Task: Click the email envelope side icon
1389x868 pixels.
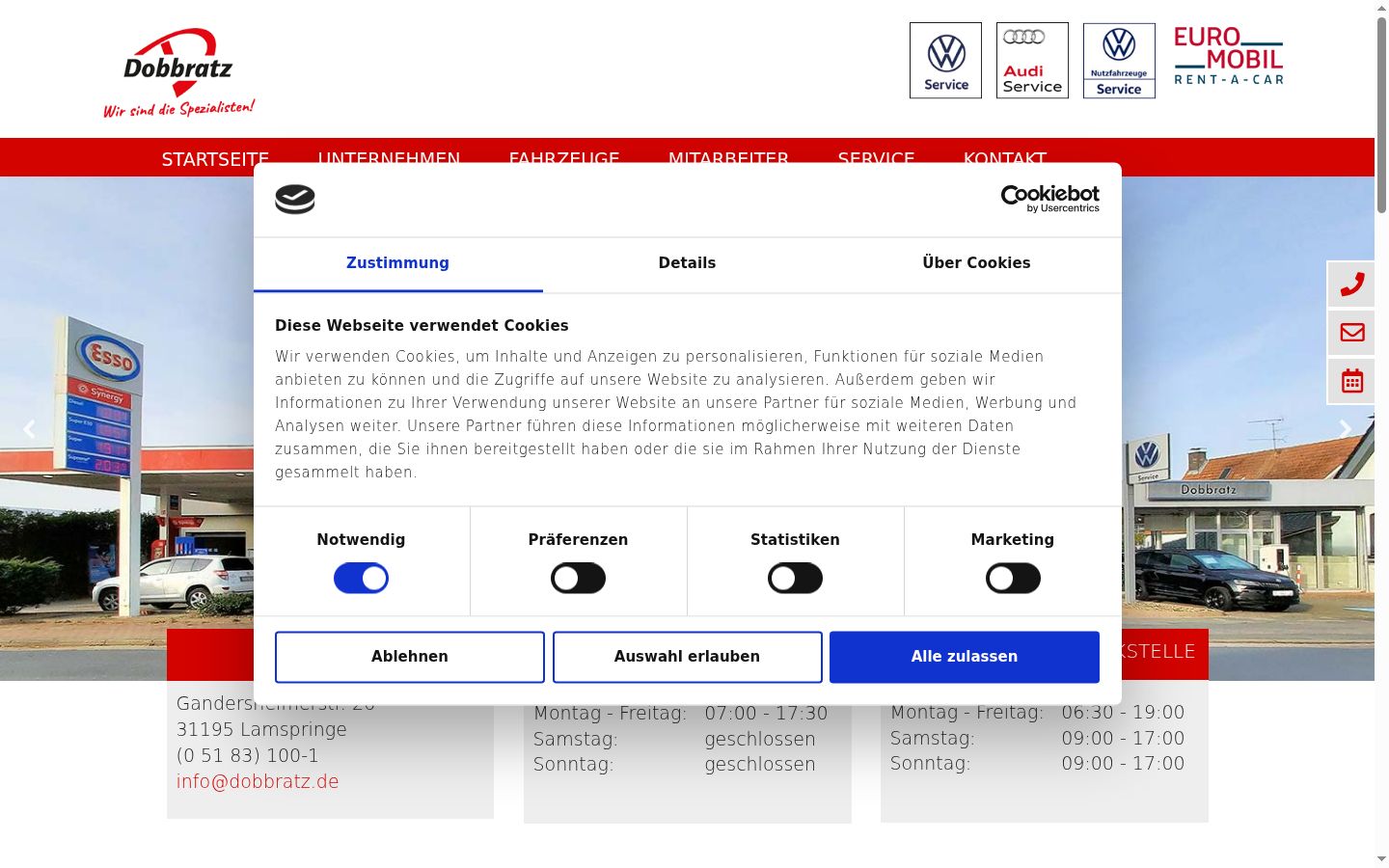Action: coord(1352,333)
